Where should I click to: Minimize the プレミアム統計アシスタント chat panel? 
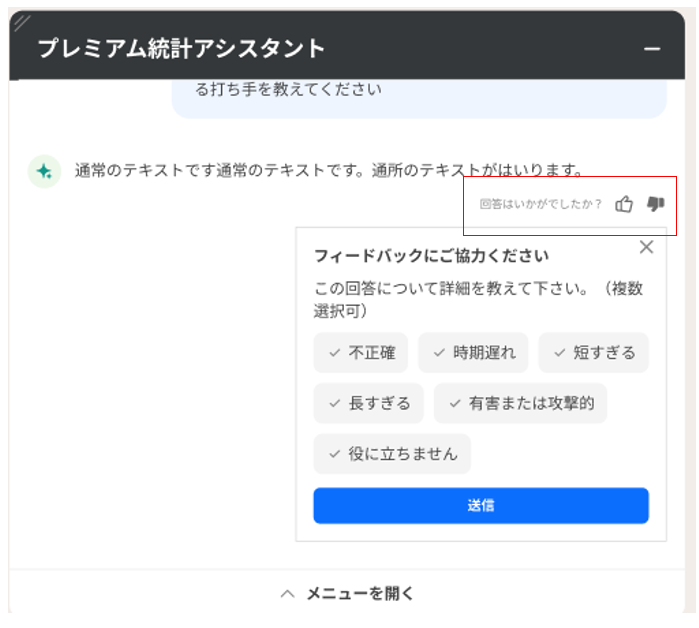pos(652,49)
